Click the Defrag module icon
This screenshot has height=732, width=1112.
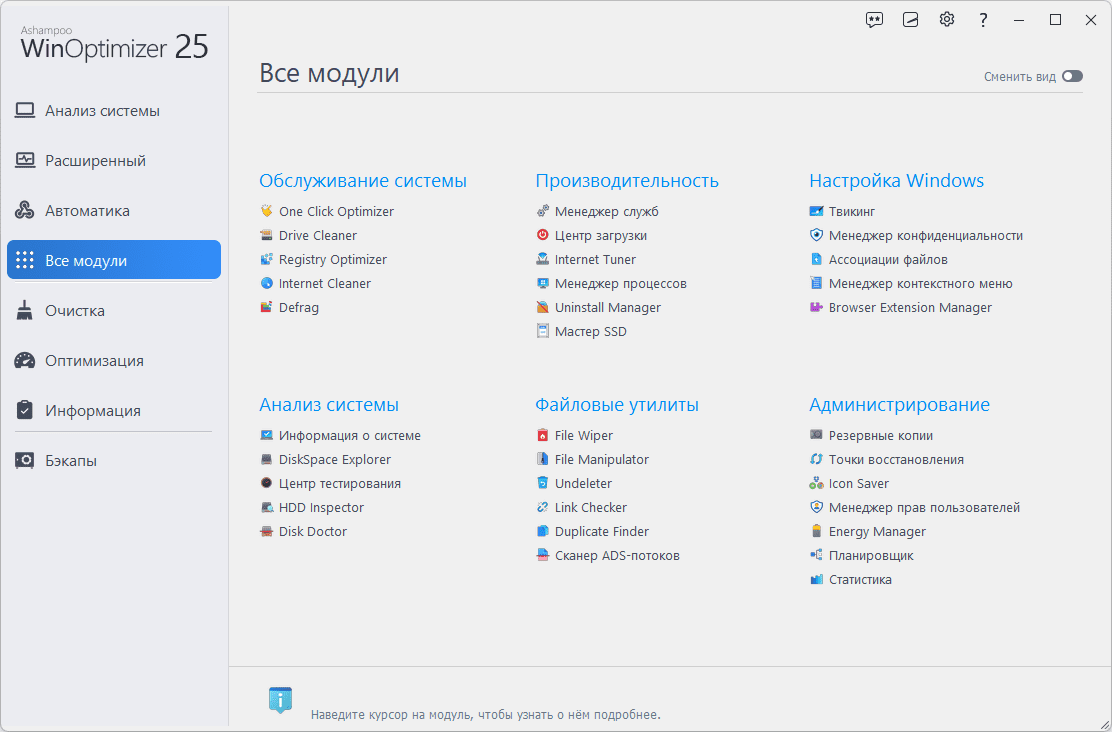(266, 308)
